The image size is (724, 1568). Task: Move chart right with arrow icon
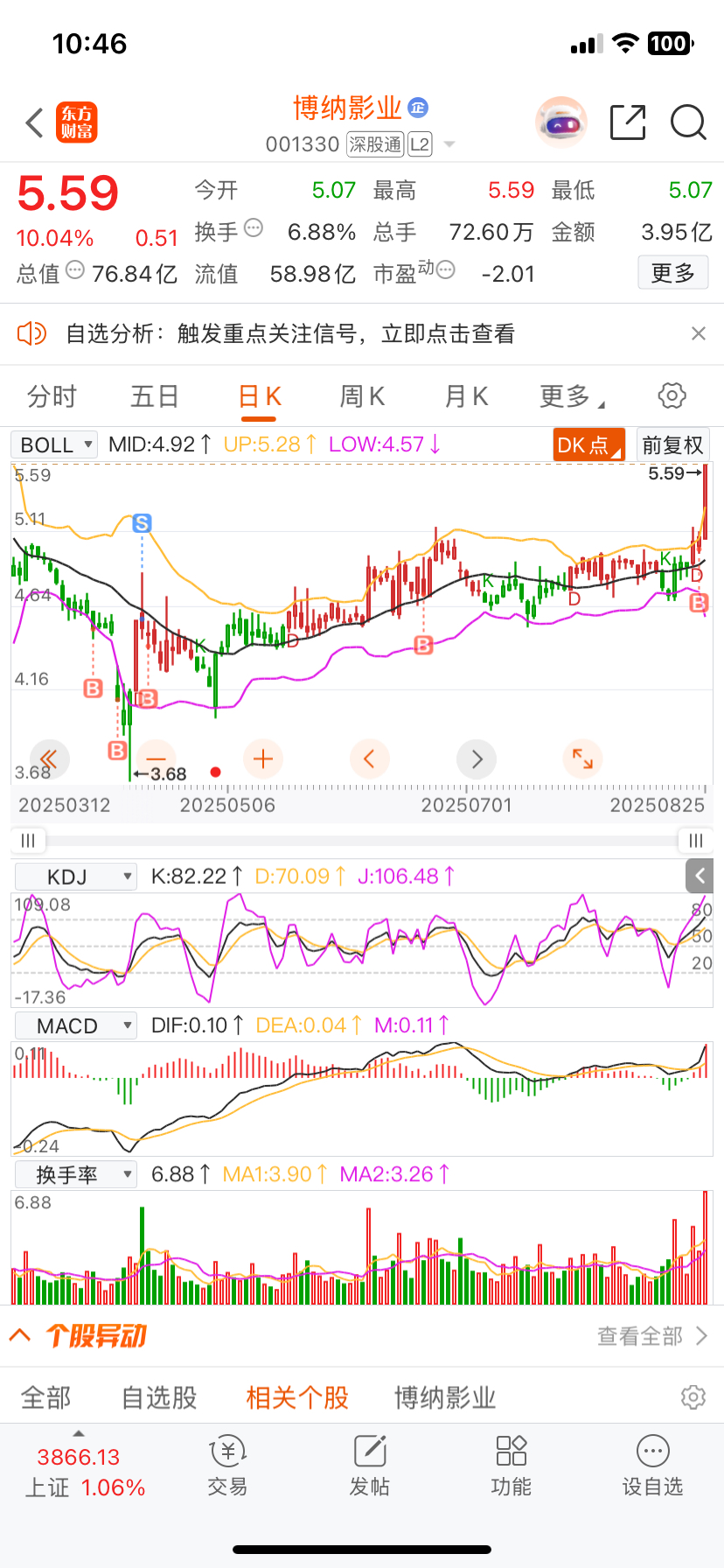477,759
